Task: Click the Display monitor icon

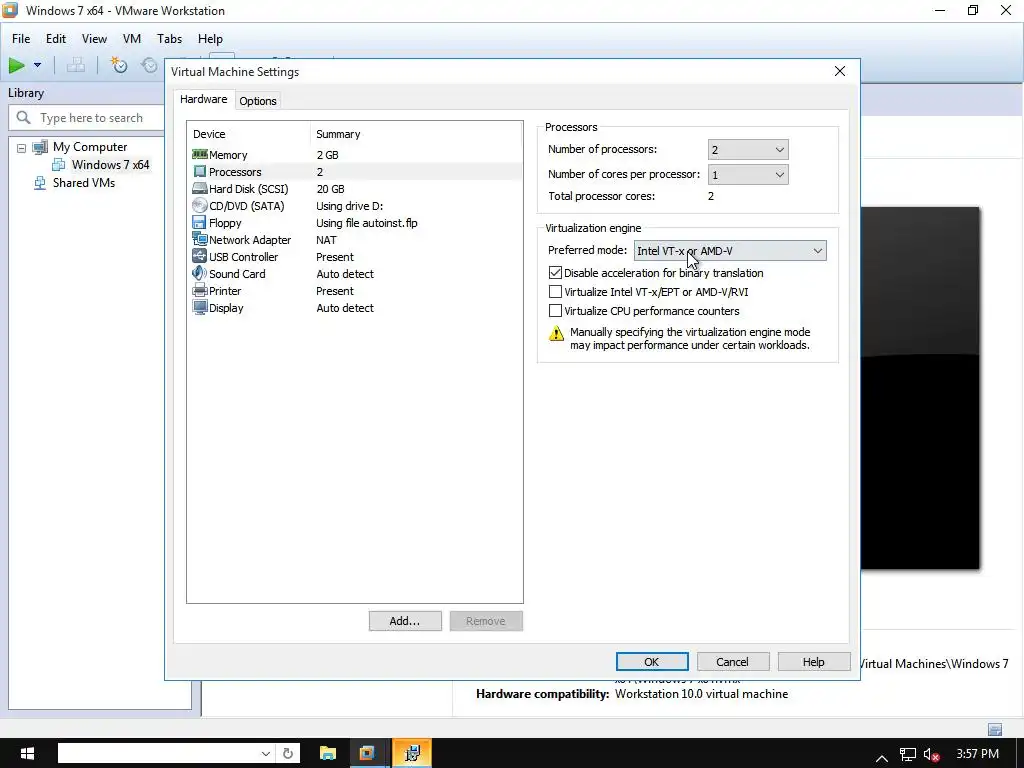Action: click(x=200, y=308)
